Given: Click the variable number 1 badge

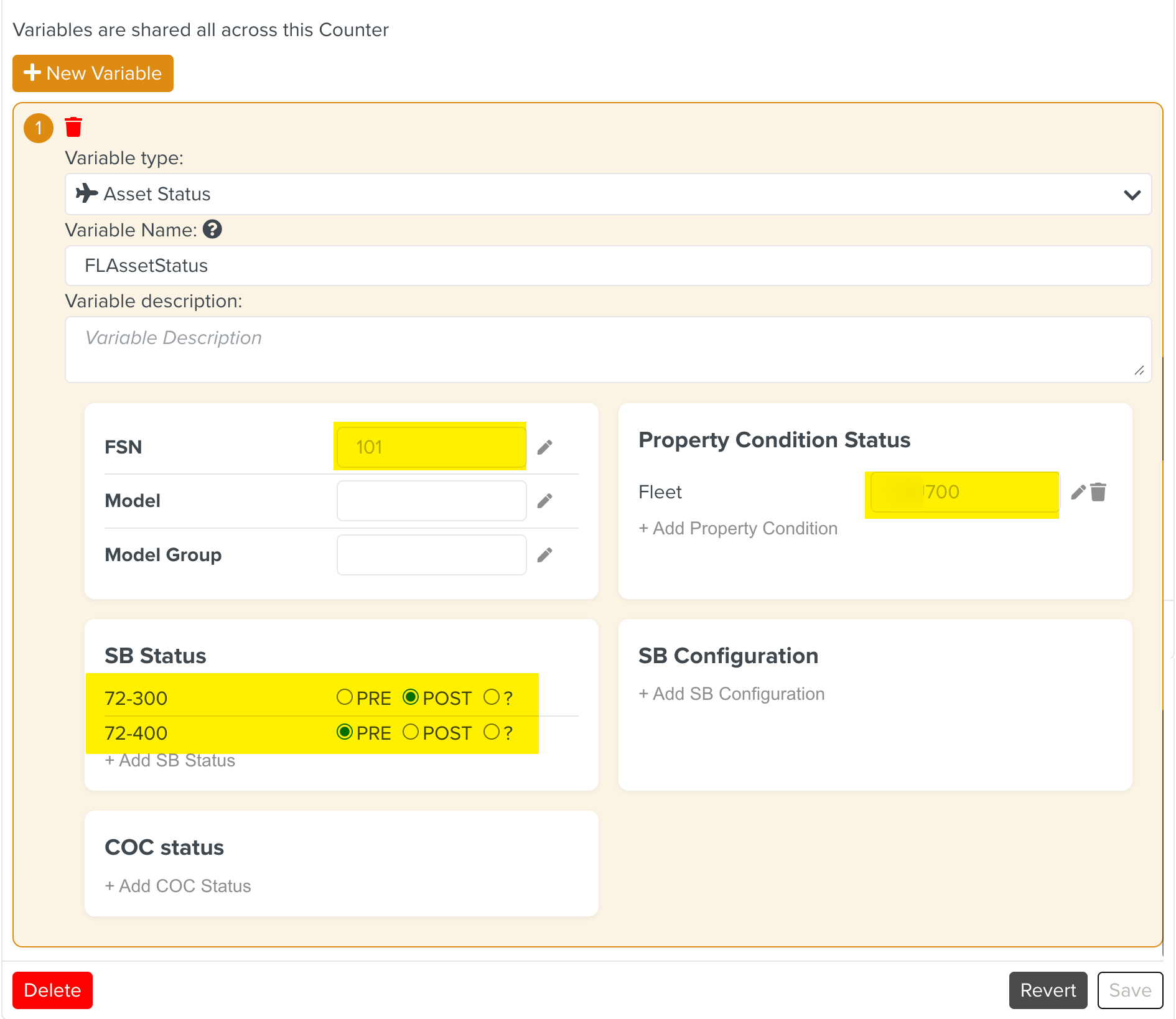Looking at the screenshot, I should coord(39,128).
